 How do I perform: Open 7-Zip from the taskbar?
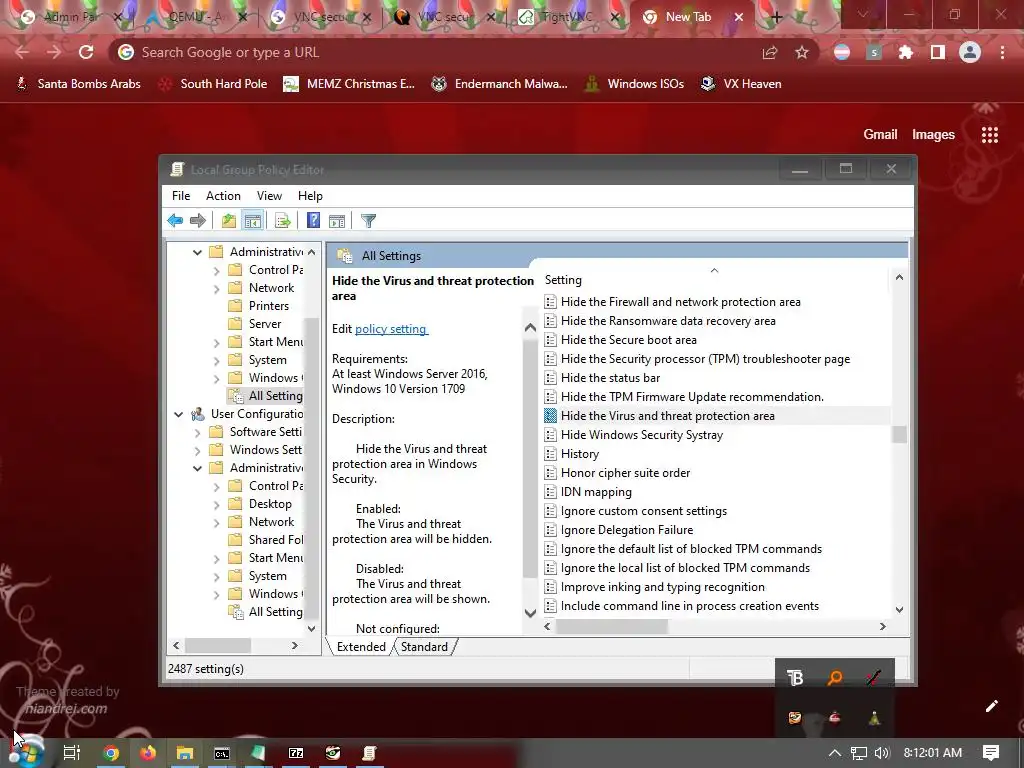[x=296, y=753]
